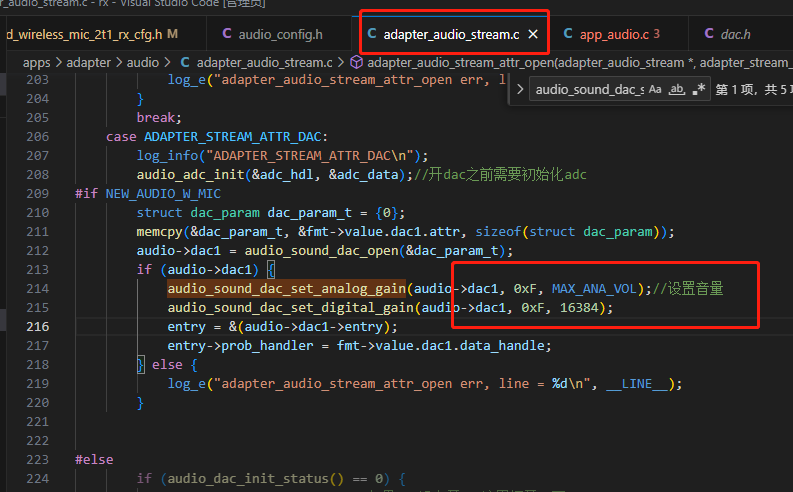Toggle Use Regular Expression option
This screenshot has height=492, width=793.
698,90
